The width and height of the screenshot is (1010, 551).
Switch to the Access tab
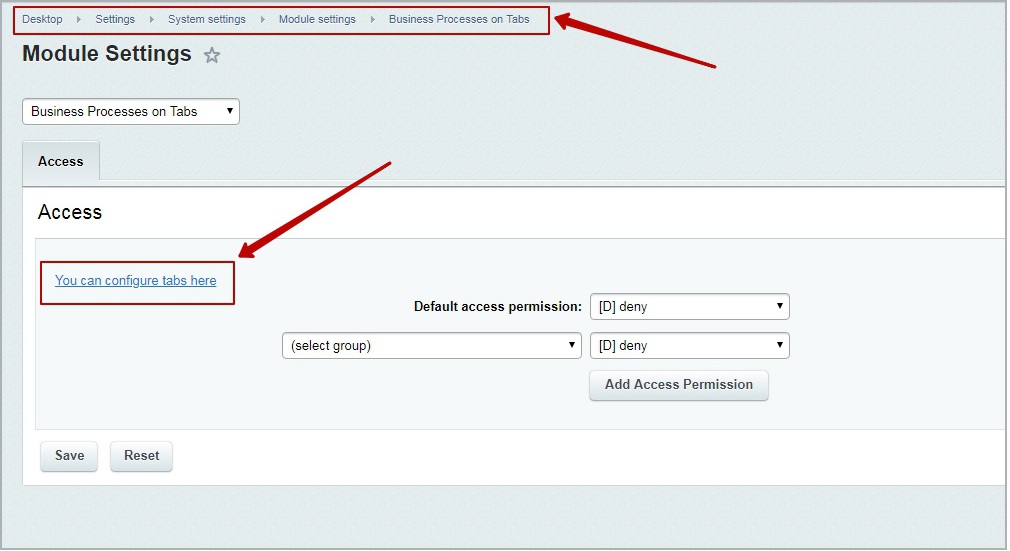tap(61, 161)
